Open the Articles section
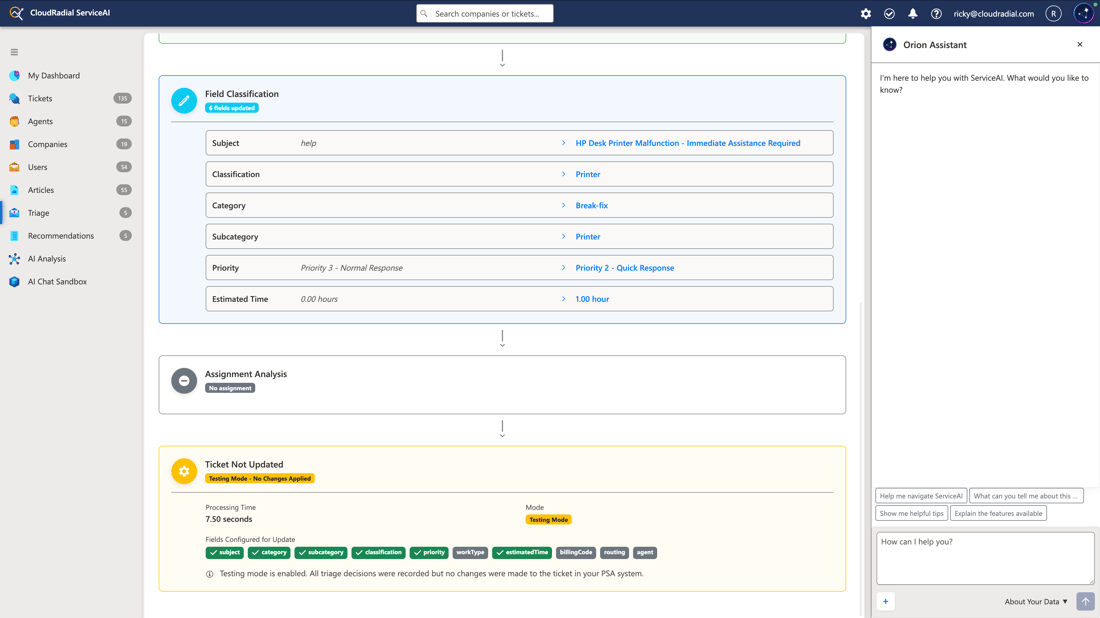 pos(38,189)
